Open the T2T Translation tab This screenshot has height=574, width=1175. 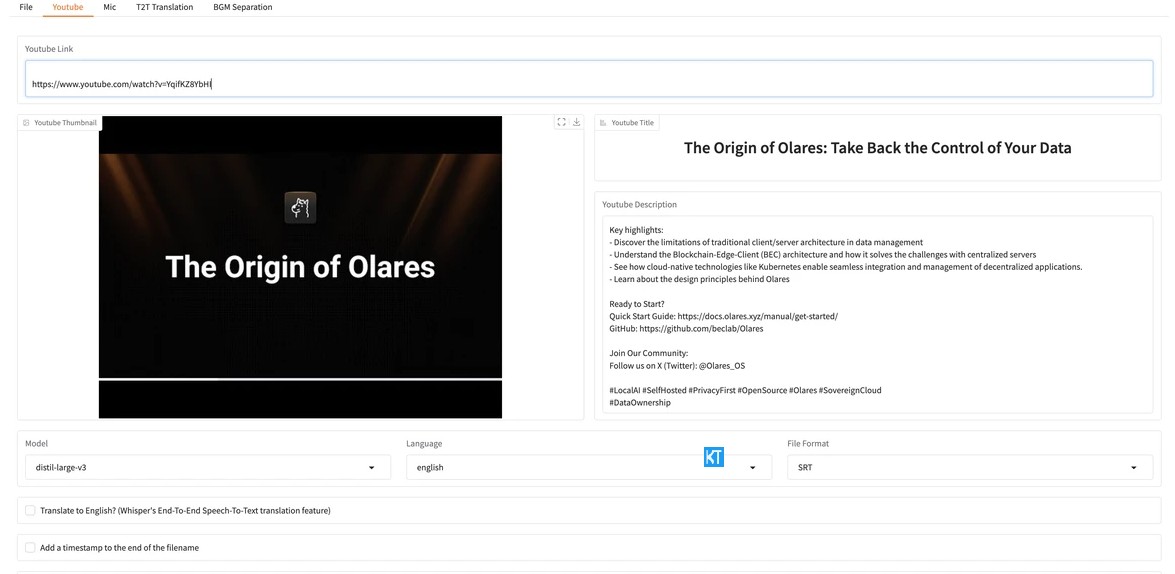(164, 7)
